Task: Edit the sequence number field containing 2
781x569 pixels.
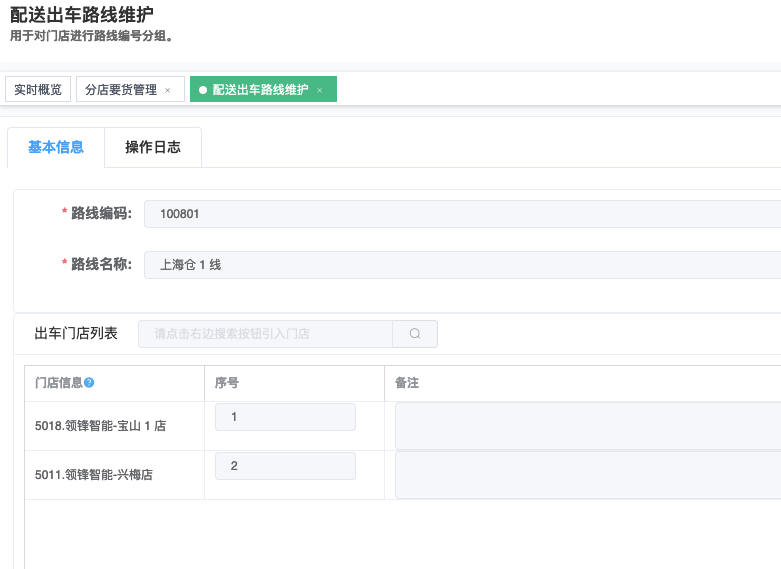Action: [x=285, y=466]
